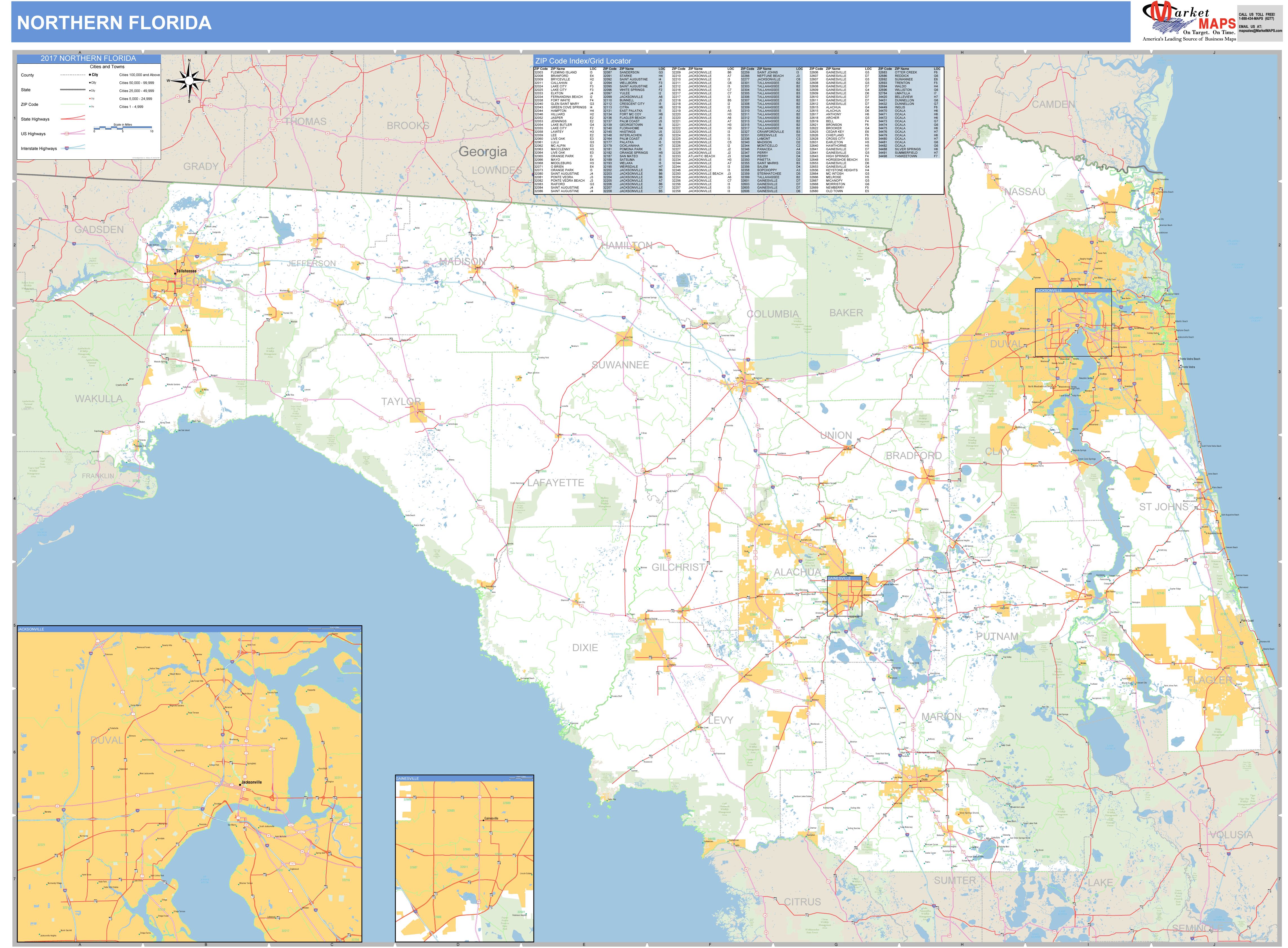Click the US Highways route marker symbol

66,134
